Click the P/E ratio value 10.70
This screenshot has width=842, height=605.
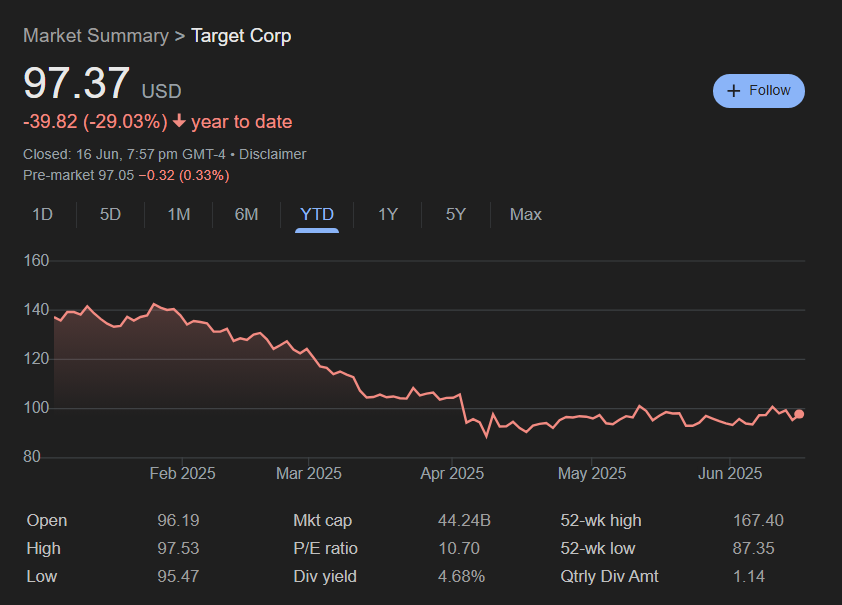[x=459, y=549]
